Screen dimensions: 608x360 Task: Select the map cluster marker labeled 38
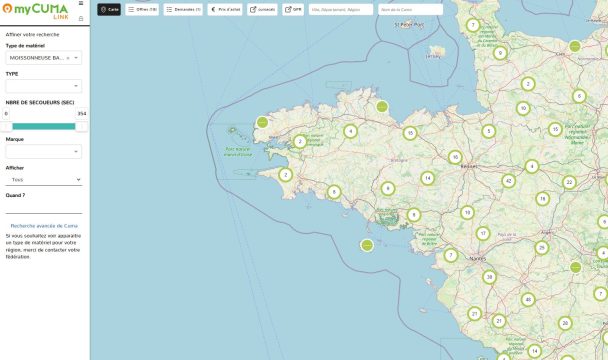489,277
